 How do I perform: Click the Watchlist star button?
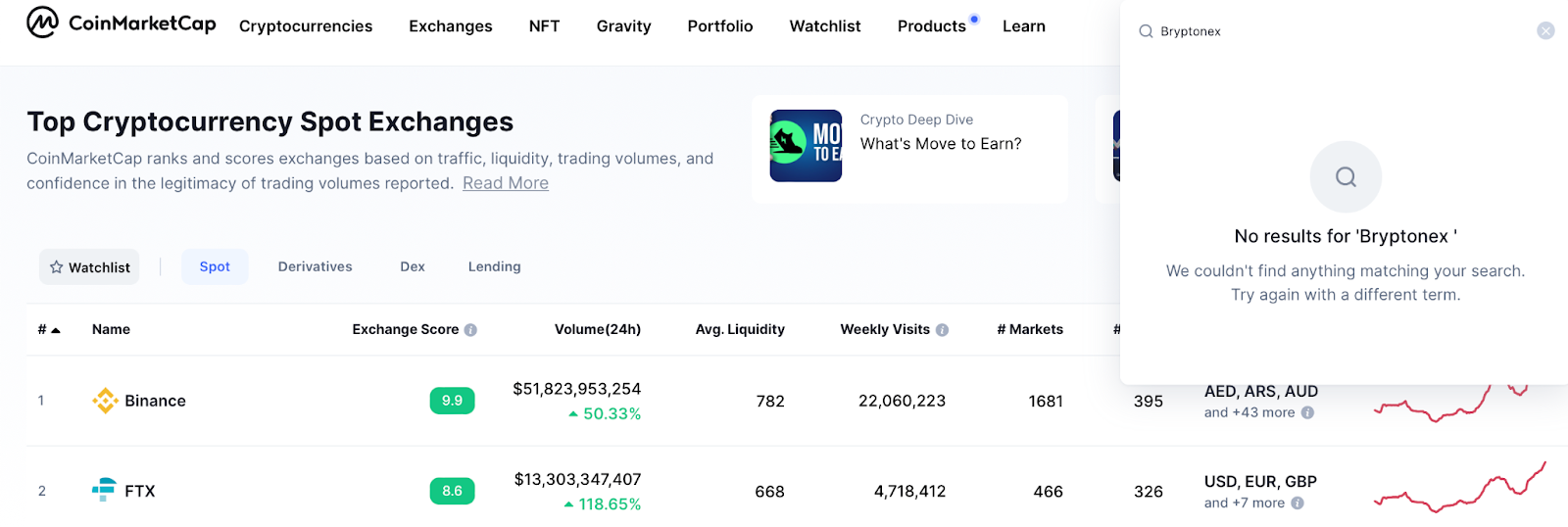[89, 266]
